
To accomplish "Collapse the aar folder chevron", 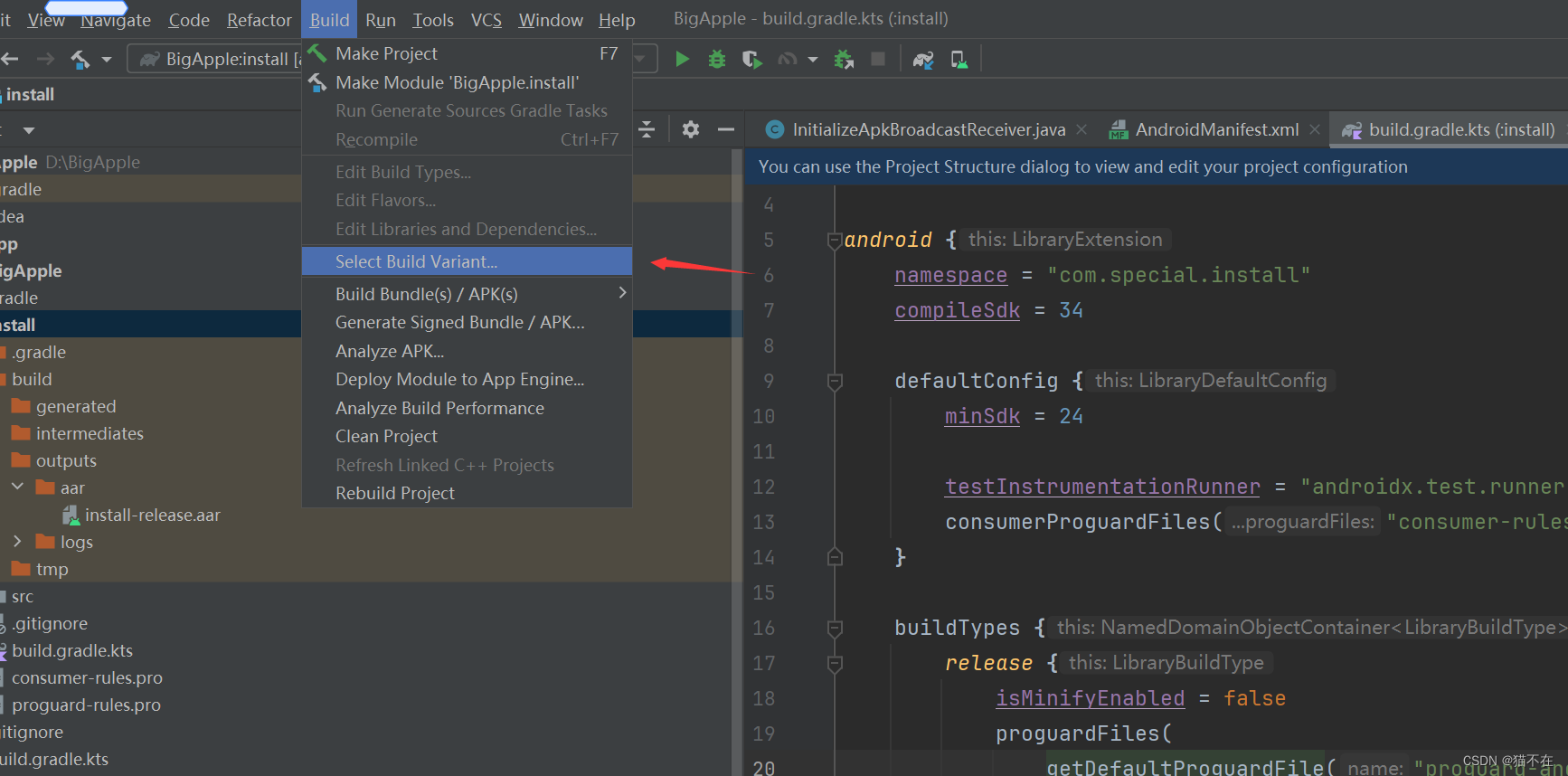I will click(17, 487).
